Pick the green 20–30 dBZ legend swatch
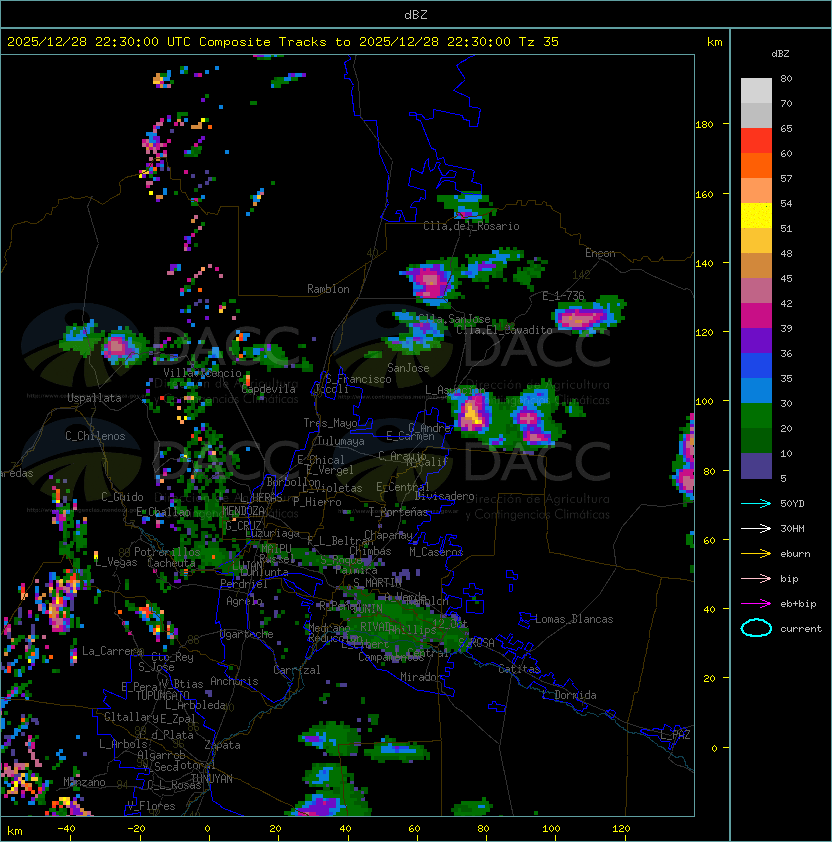This screenshot has height=842, width=832. click(x=756, y=416)
